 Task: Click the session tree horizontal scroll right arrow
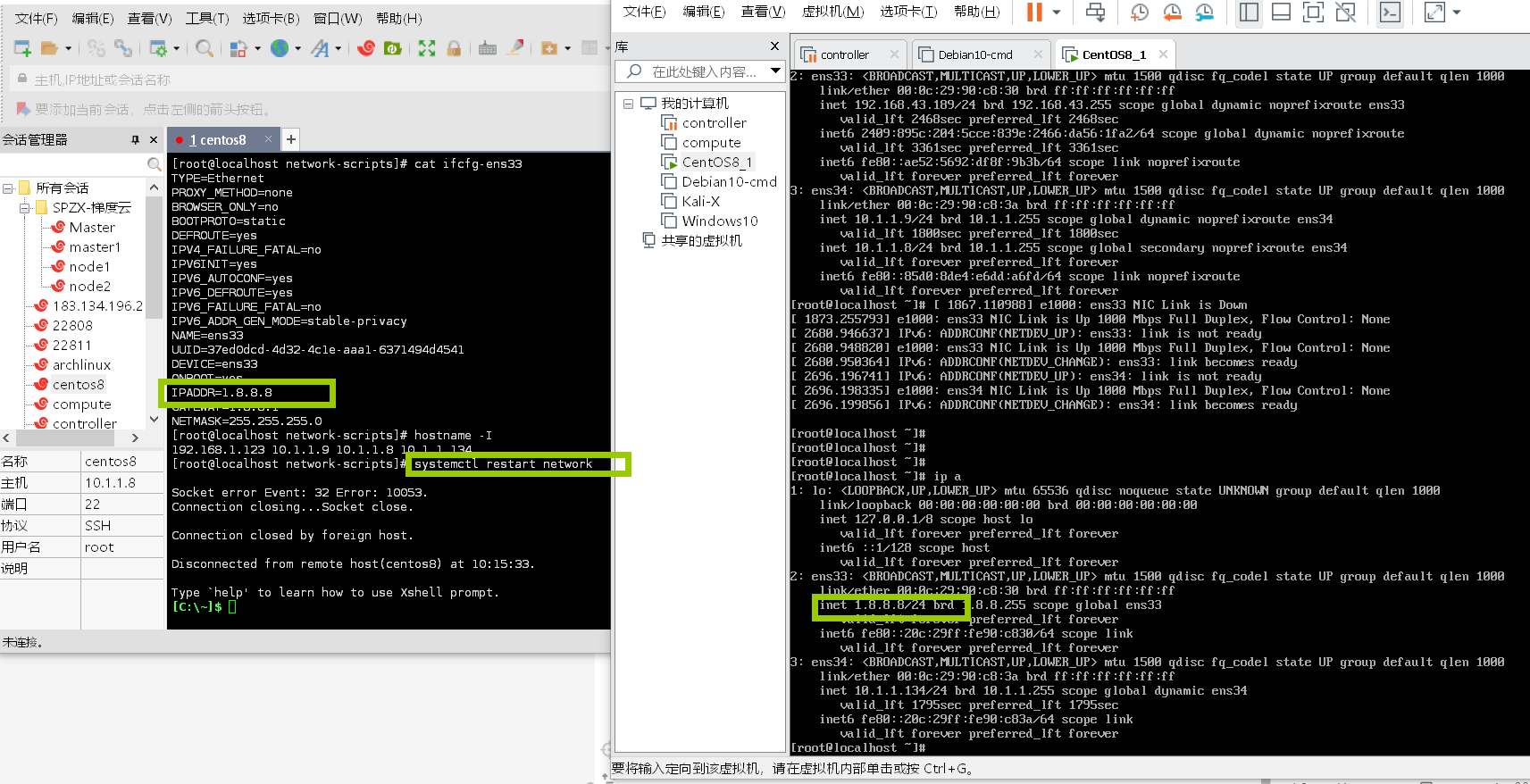click(x=135, y=438)
